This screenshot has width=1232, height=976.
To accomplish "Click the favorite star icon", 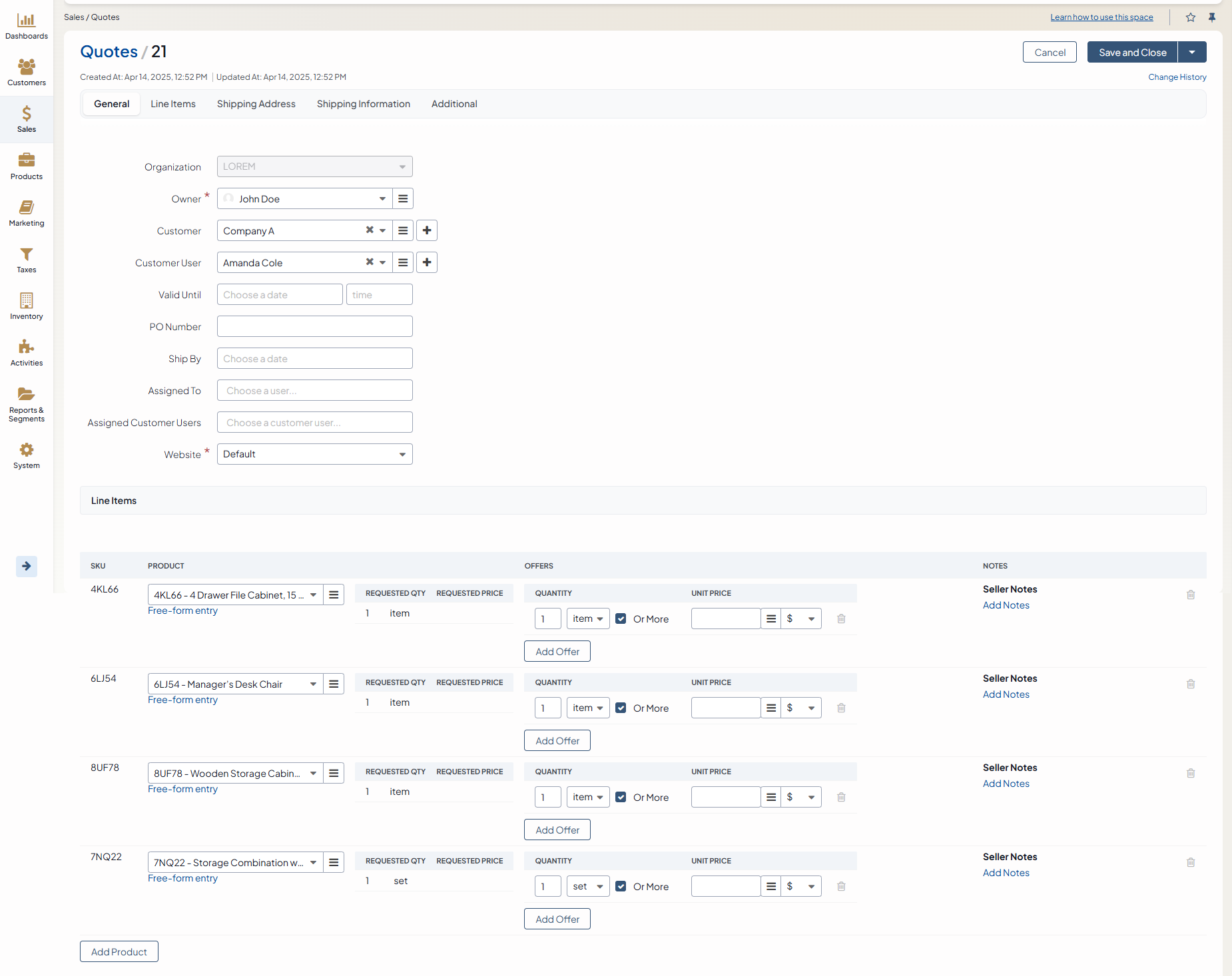I will [x=1191, y=17].
